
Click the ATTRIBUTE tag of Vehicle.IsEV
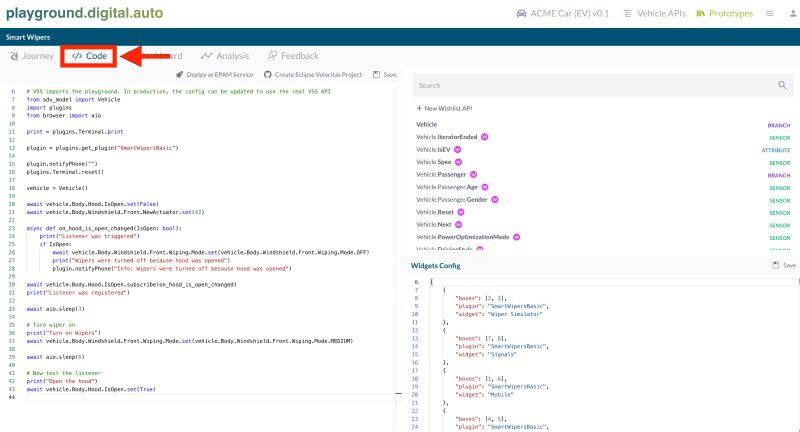776,150
